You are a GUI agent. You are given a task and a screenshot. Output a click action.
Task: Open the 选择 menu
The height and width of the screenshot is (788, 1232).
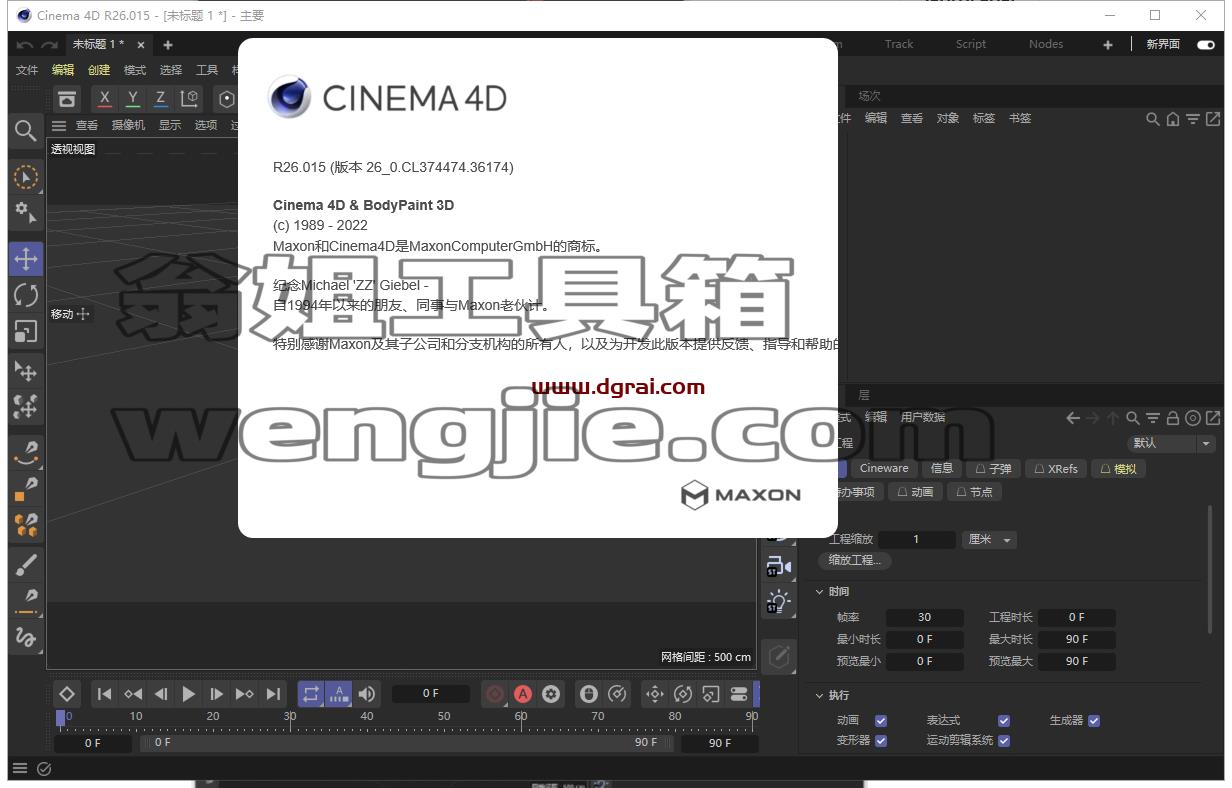point(171,70)
